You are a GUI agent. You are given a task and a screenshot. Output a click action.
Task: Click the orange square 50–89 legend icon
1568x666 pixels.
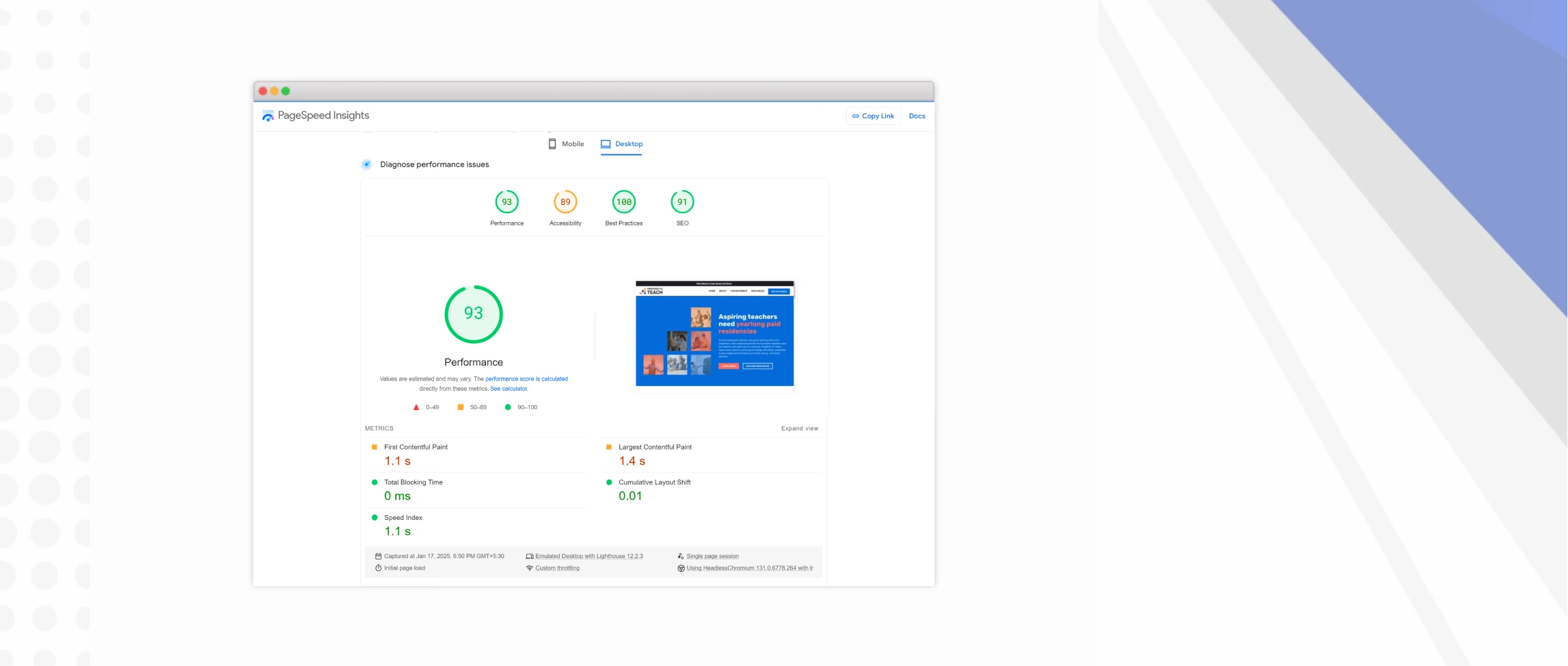pos(460,407)
